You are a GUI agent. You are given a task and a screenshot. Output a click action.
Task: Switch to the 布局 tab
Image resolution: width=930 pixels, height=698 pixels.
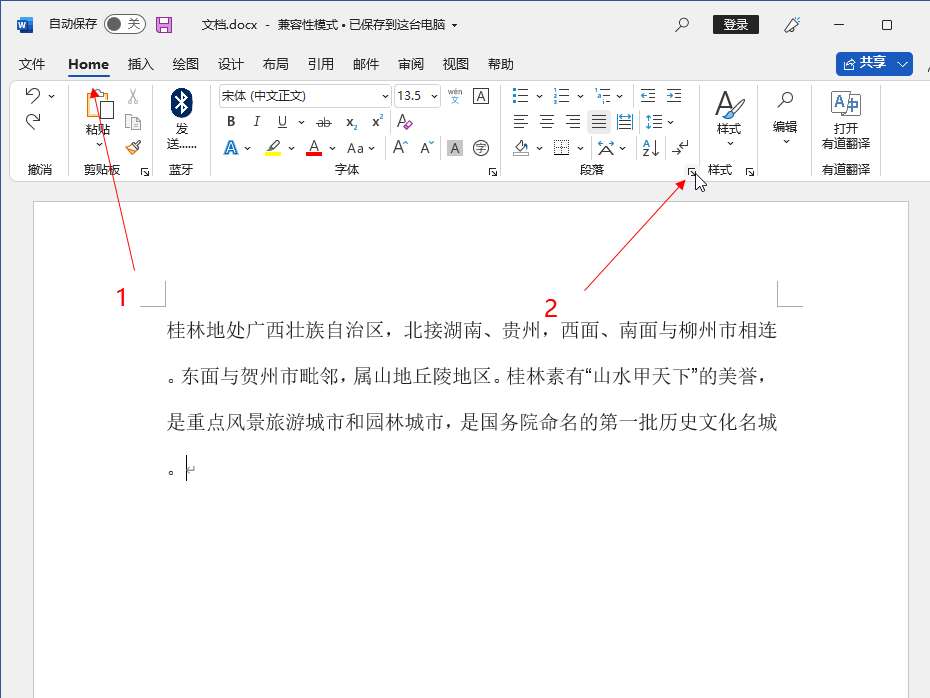tap(276, 64)
